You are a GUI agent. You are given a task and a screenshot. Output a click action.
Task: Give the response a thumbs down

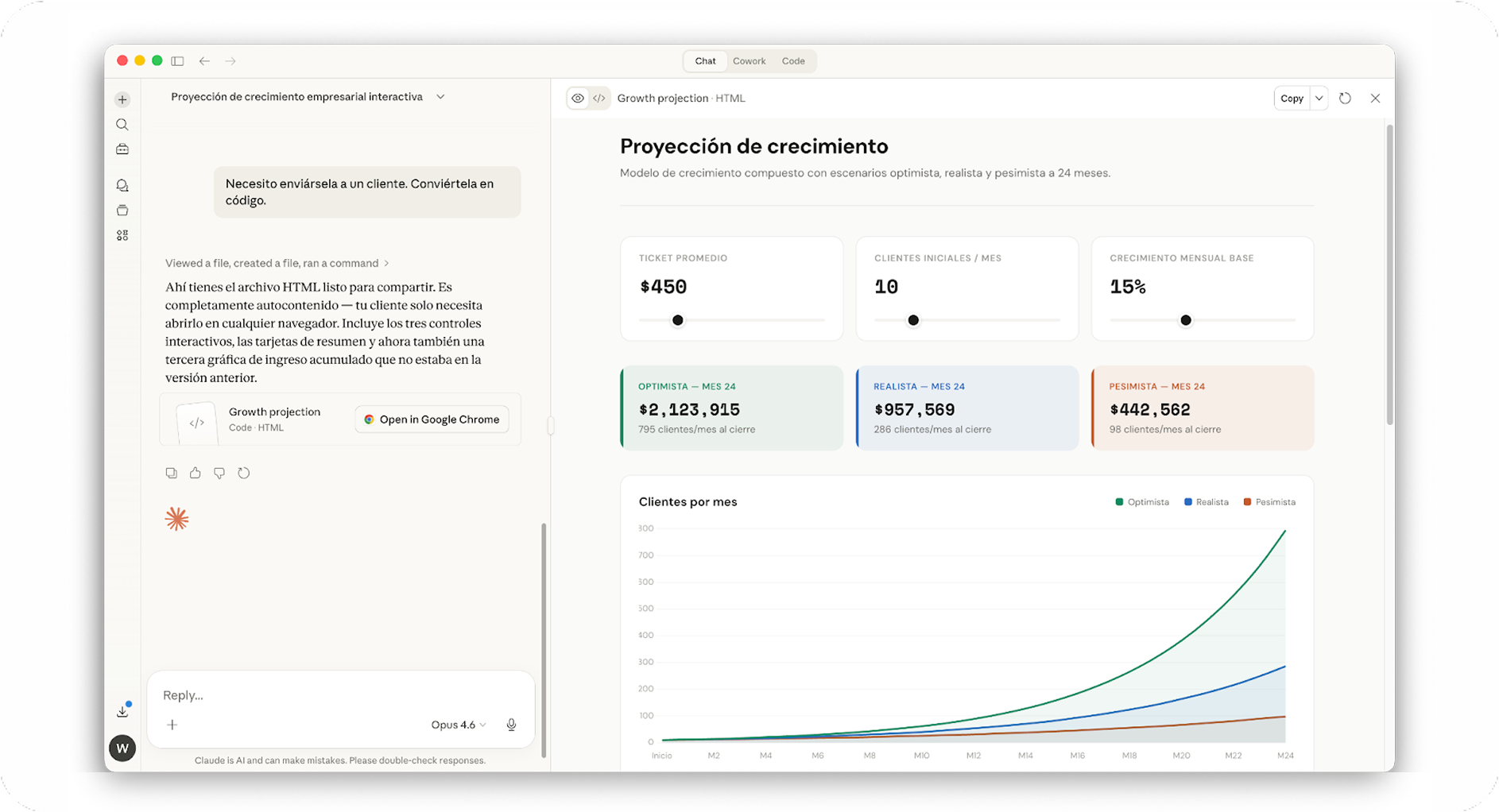pos(219,473)
